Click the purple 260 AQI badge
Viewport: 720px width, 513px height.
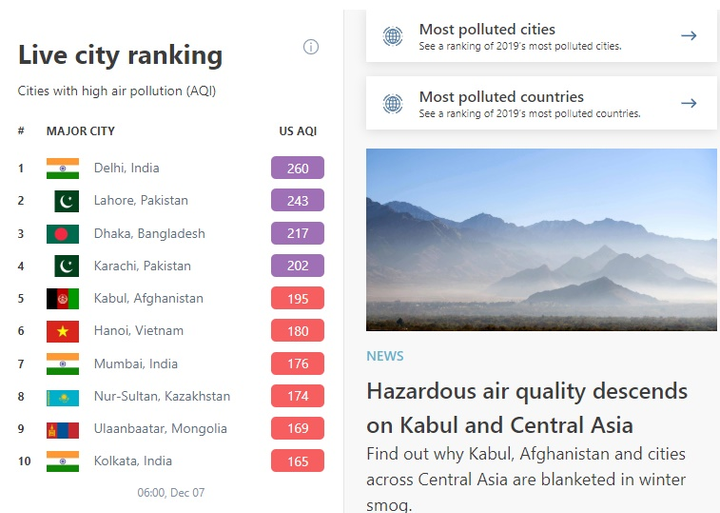click(297, 168)
